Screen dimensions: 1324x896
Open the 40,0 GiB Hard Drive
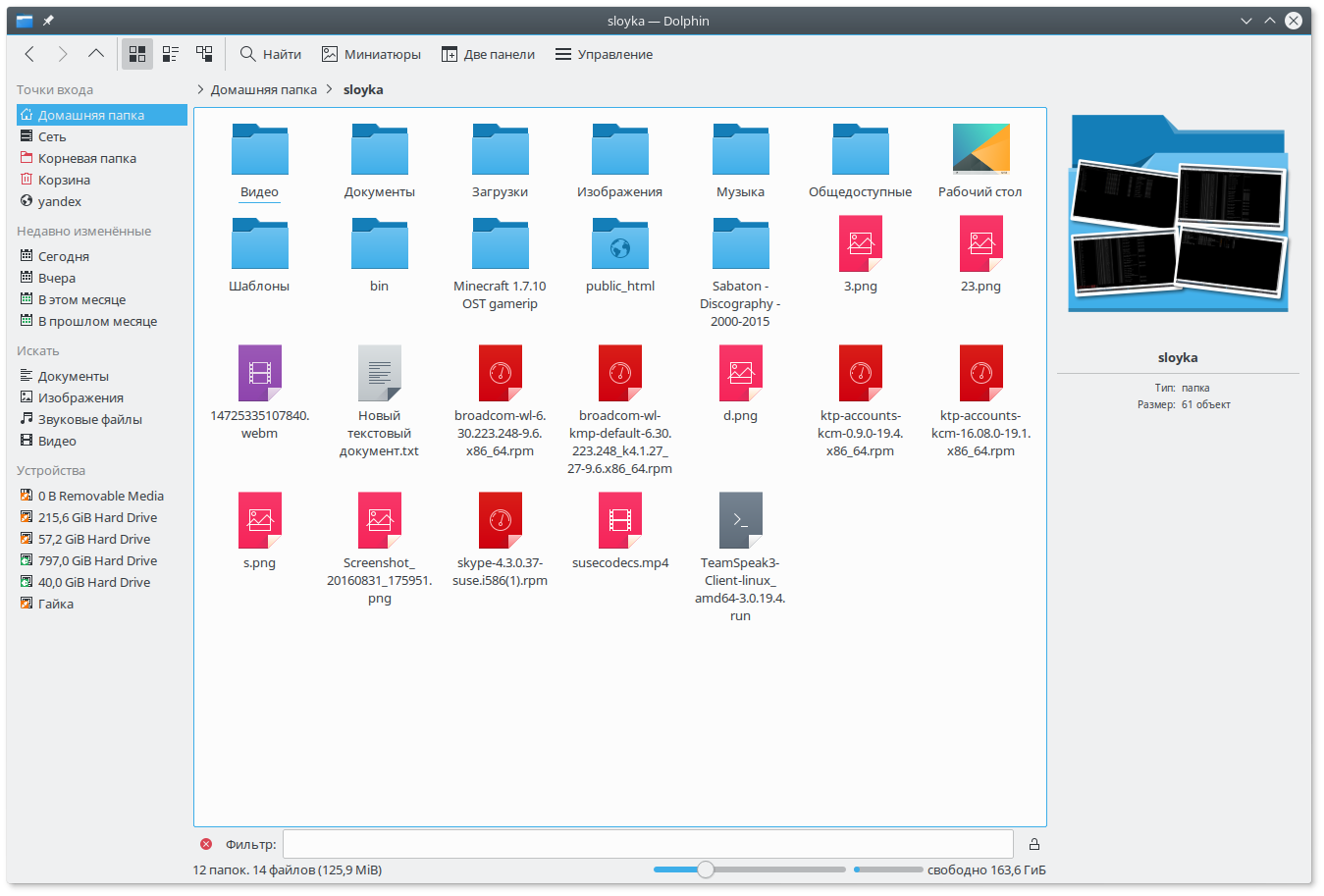[102, 582]
